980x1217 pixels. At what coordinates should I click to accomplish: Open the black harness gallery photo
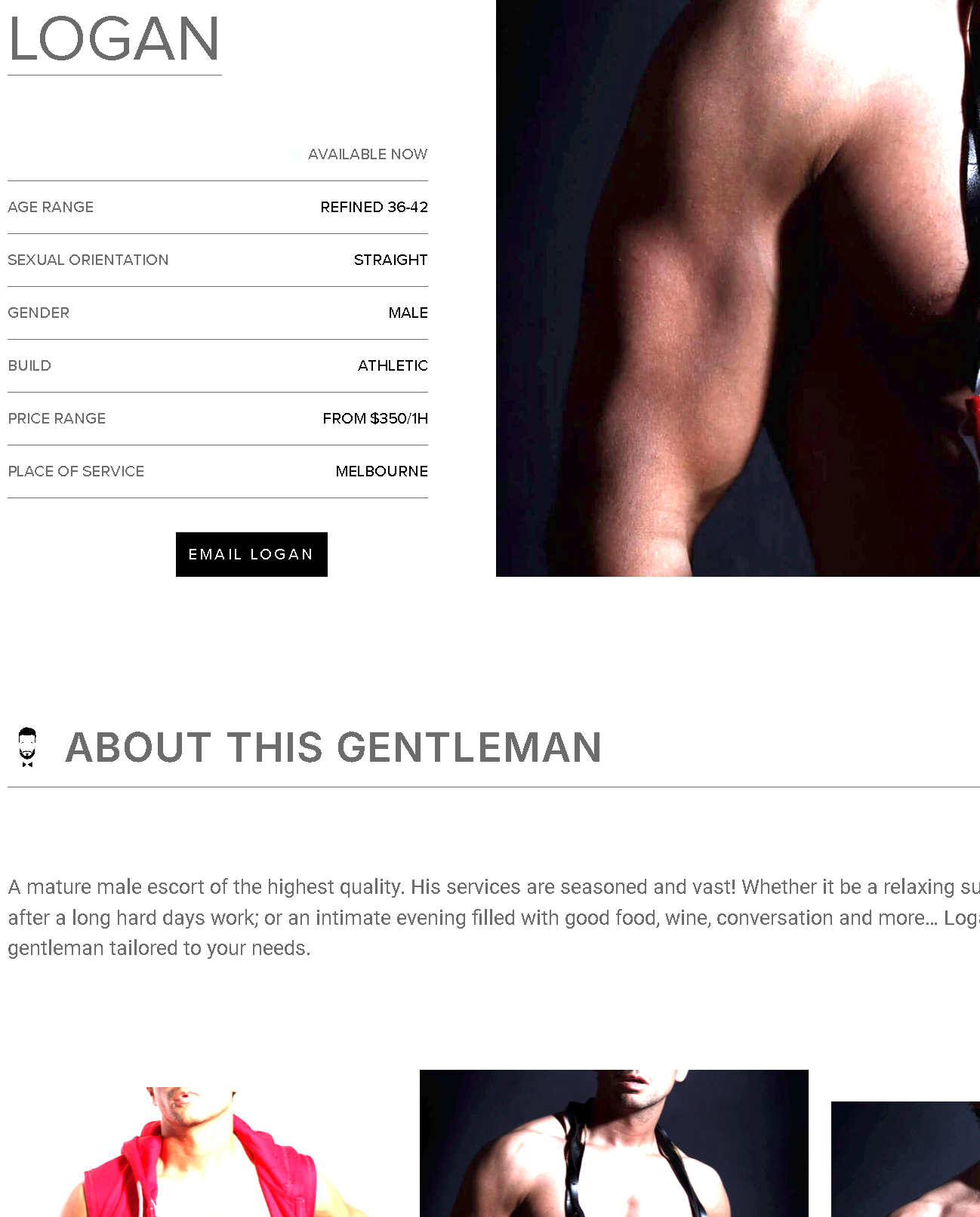coord(614,1143)
